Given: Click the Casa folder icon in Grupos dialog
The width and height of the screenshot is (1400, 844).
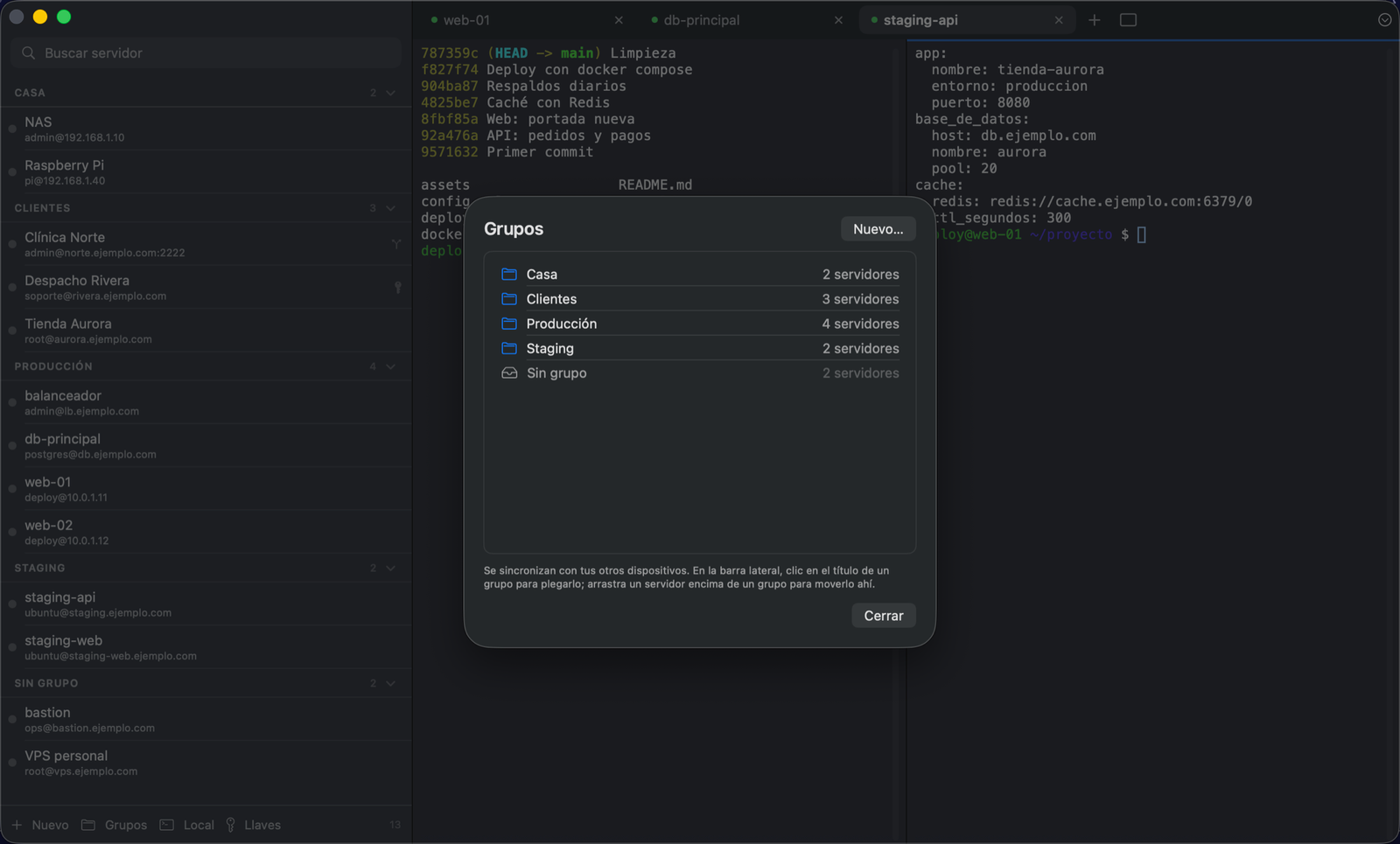Looking at the screenshot, I should coord(509,274).
